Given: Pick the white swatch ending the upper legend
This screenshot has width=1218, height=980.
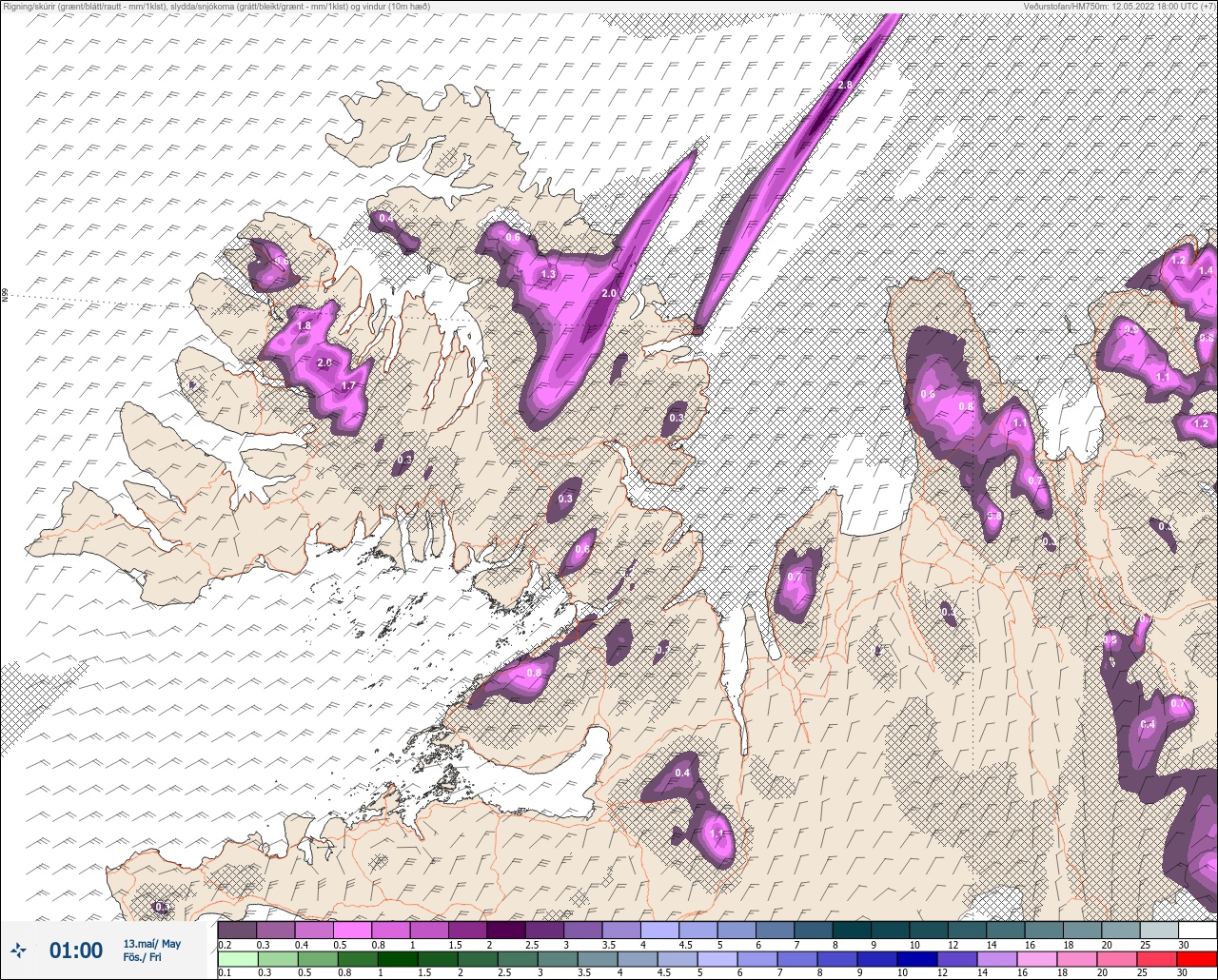Looking at the screenshot, I should [x=1197, y=930].
